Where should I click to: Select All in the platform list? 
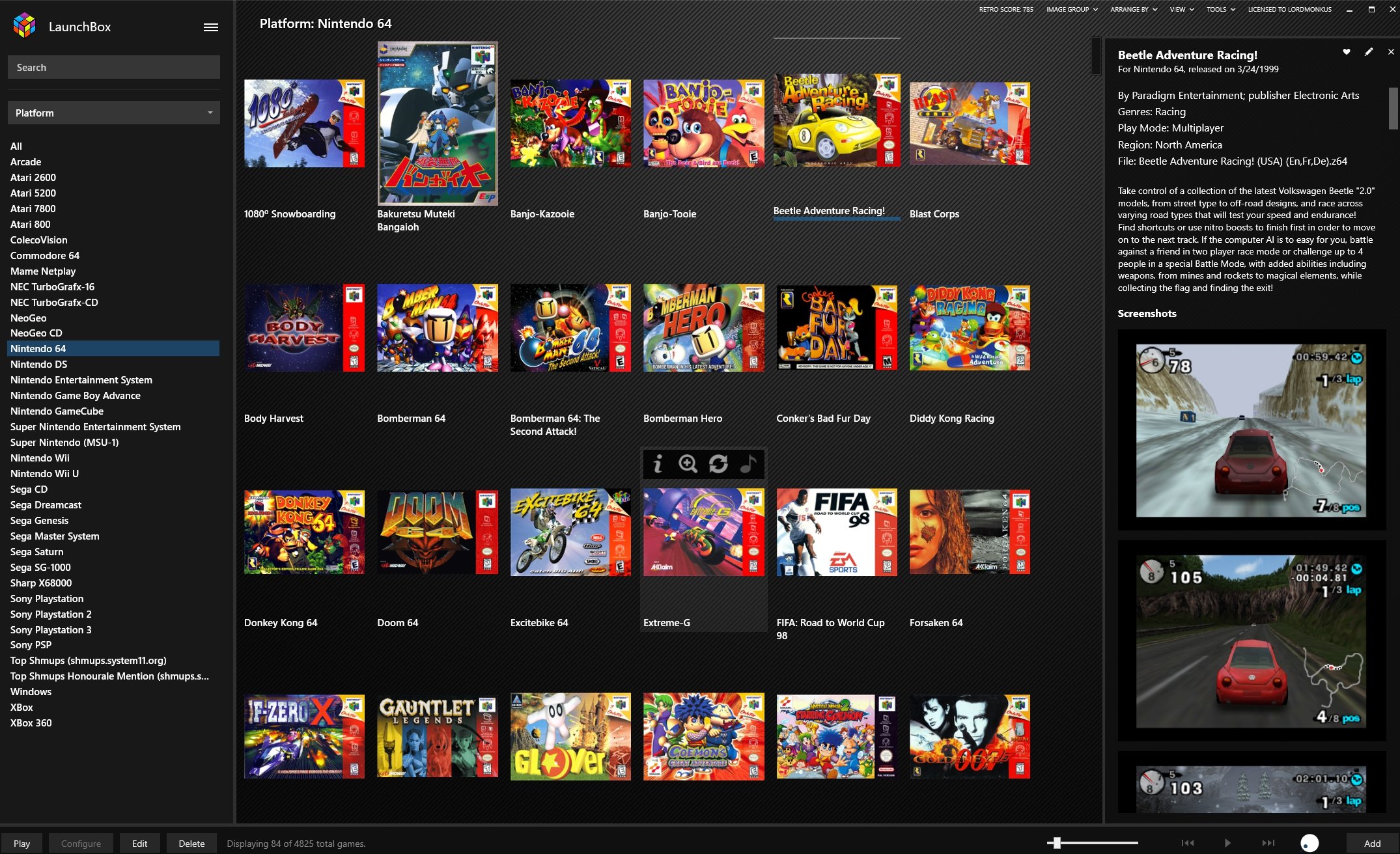click(x=113, y=146)
